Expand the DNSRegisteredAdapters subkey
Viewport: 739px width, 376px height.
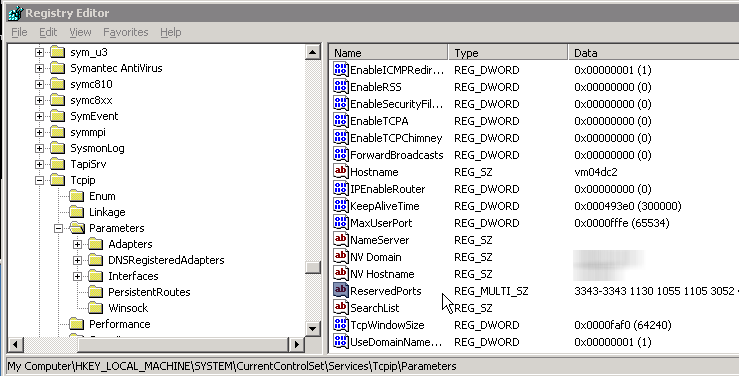pos(77,260)
